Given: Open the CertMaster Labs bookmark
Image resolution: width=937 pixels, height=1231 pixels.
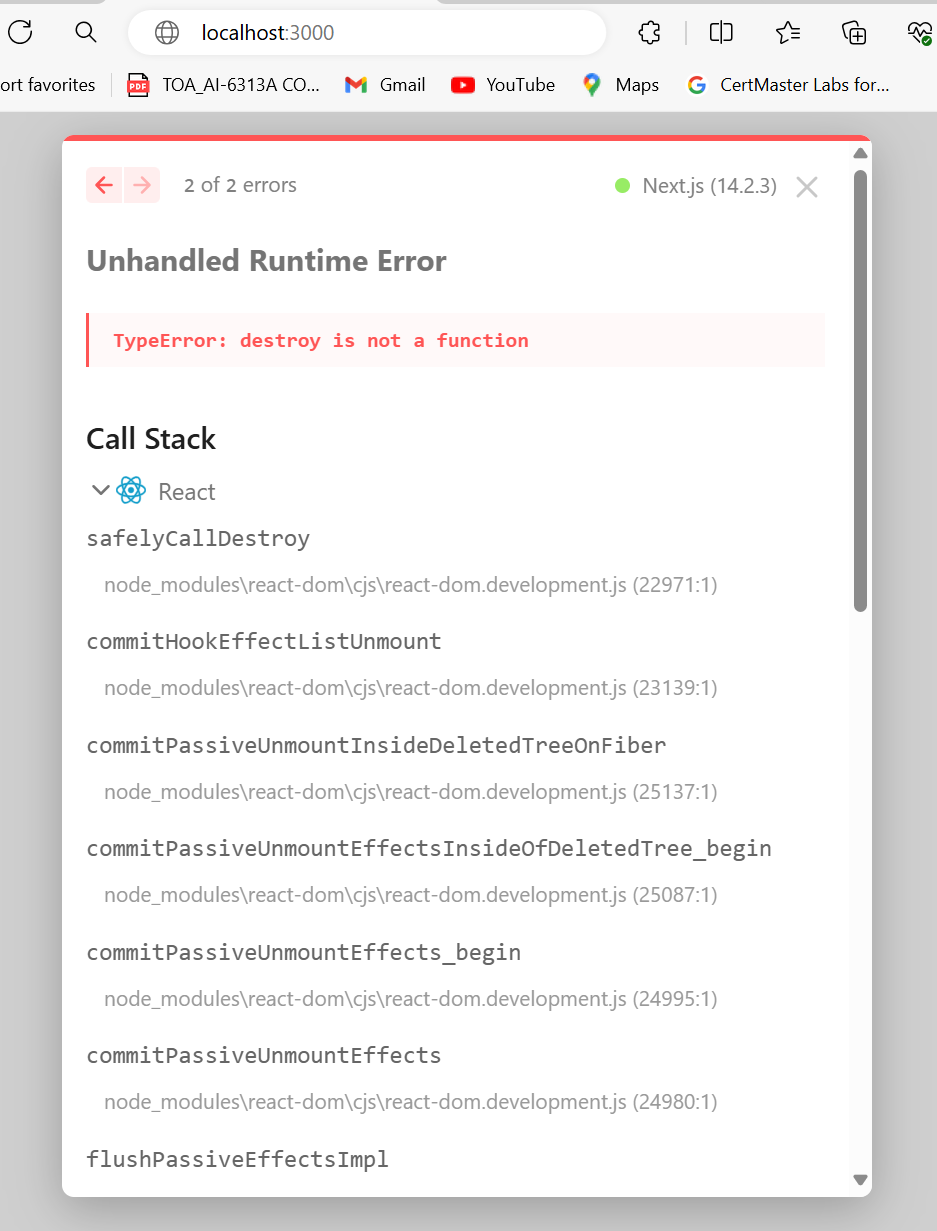Looking at the screenshot, I should (789, 85).
